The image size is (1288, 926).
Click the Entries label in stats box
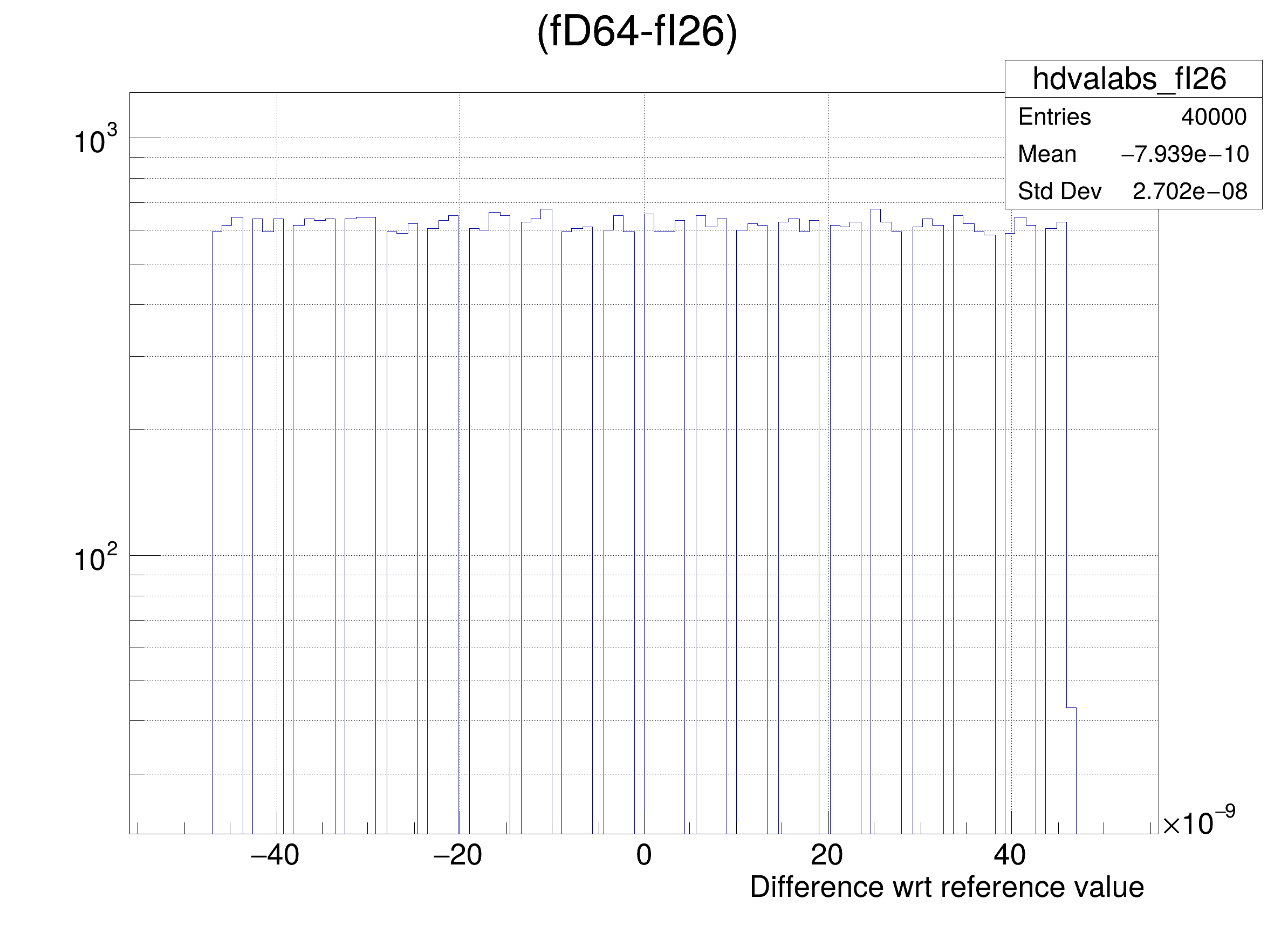point(1054,117)
